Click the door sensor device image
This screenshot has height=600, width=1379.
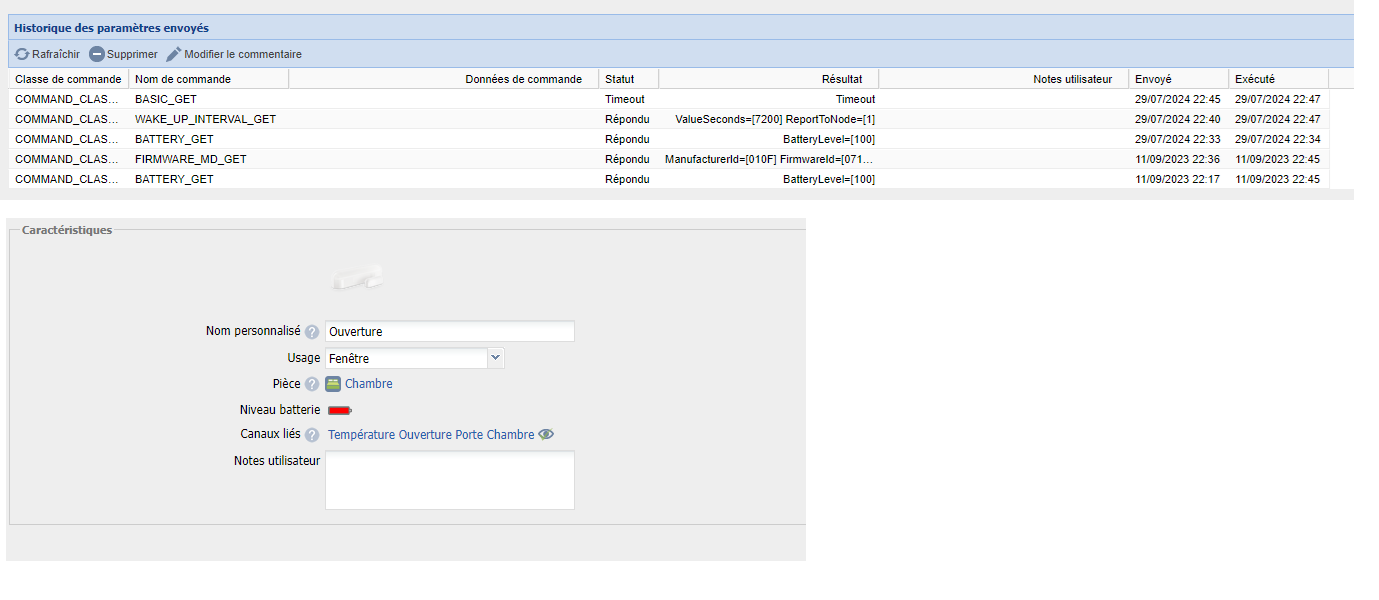point(358,279)
